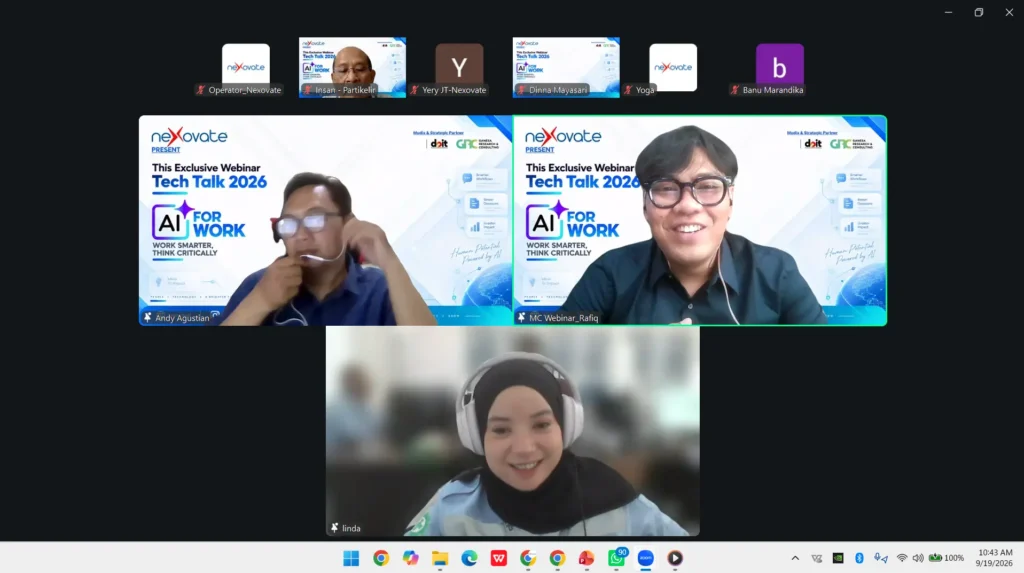Click microphone in-use tray indicator
1024x573 pixels.
pos(881,558)
